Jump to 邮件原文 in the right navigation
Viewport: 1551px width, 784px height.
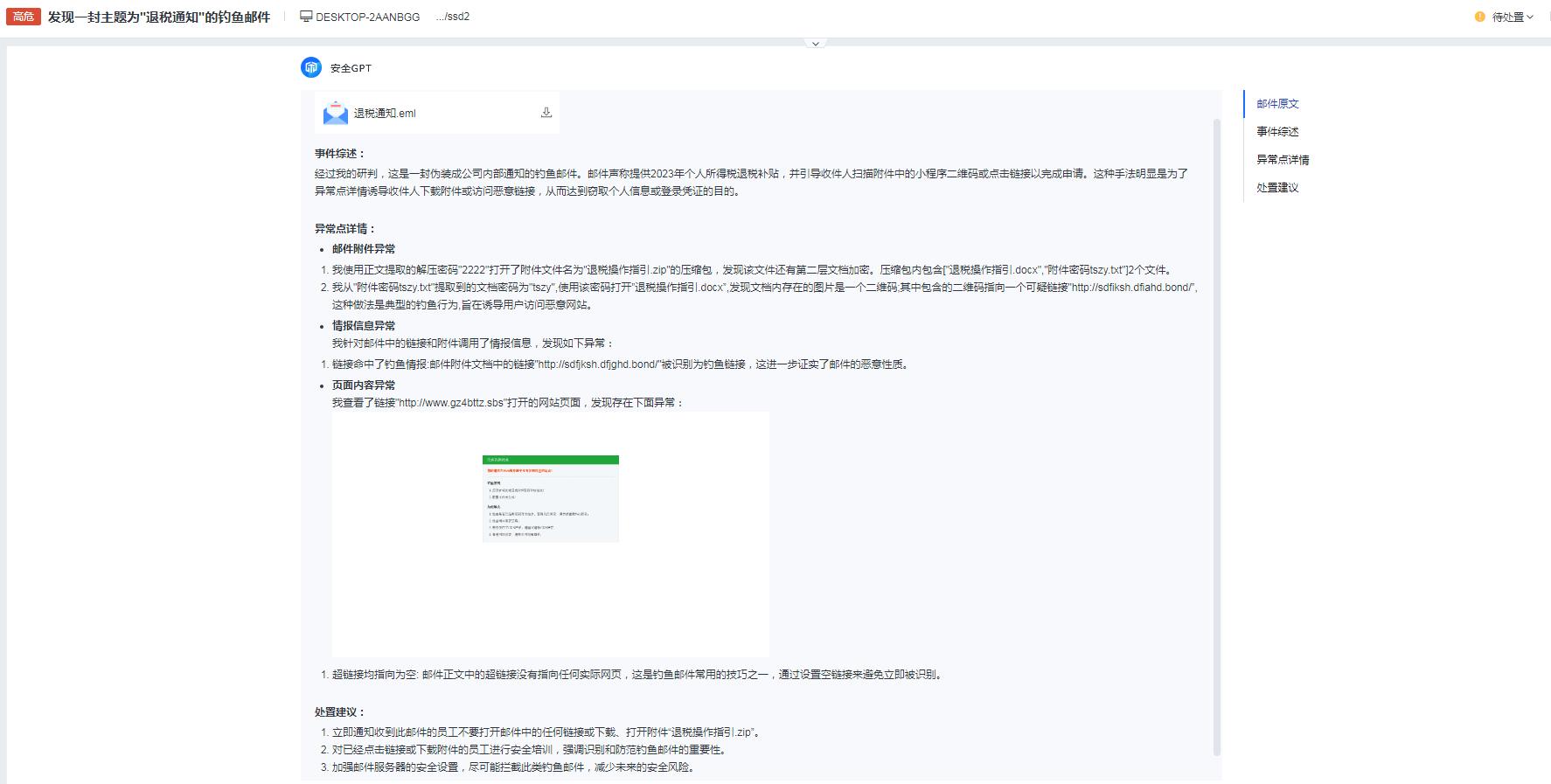(1277, 103)
